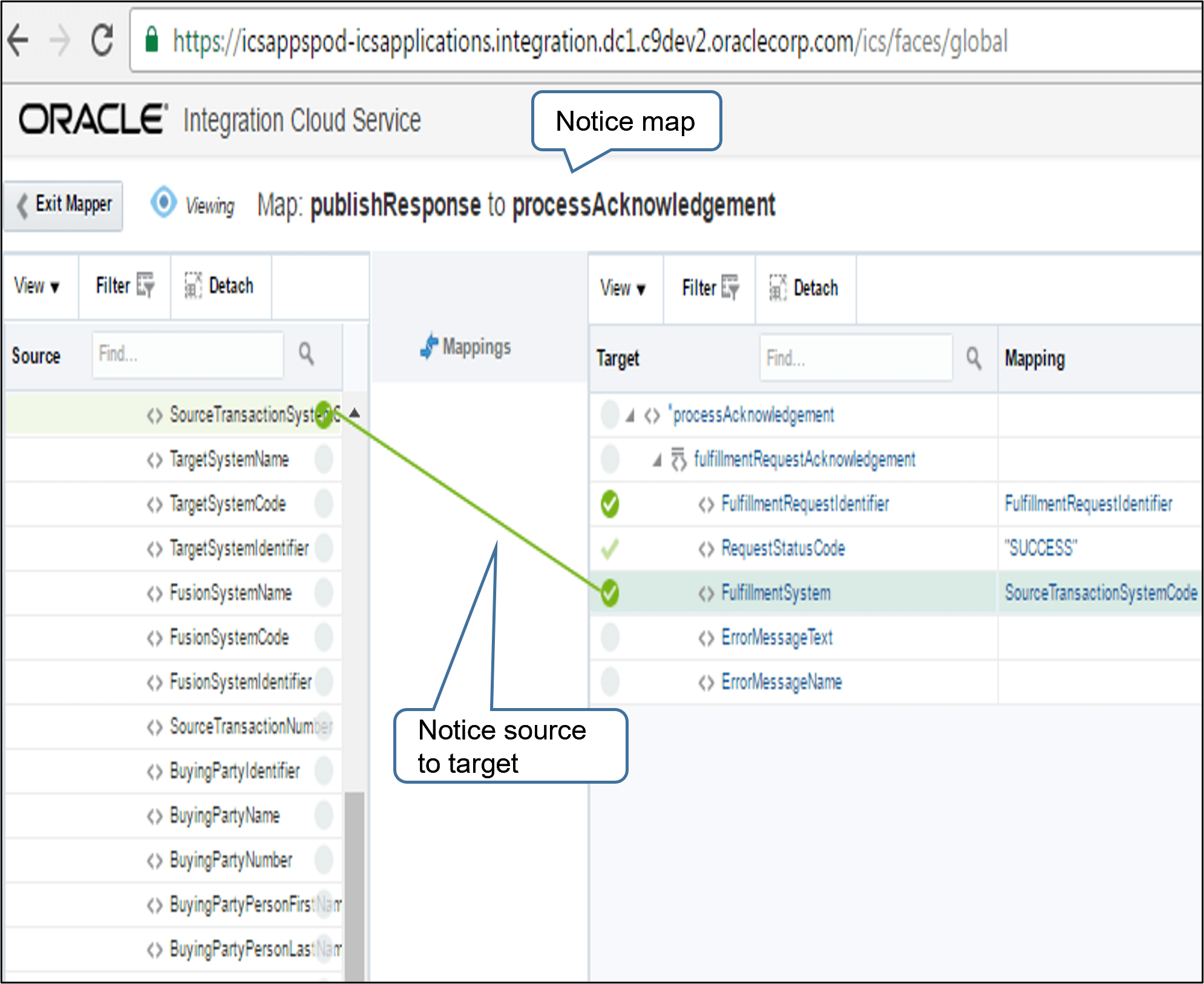Click the browser back arrow
Viewport: 1204px width, 984px height.
[x=18, y=41]
